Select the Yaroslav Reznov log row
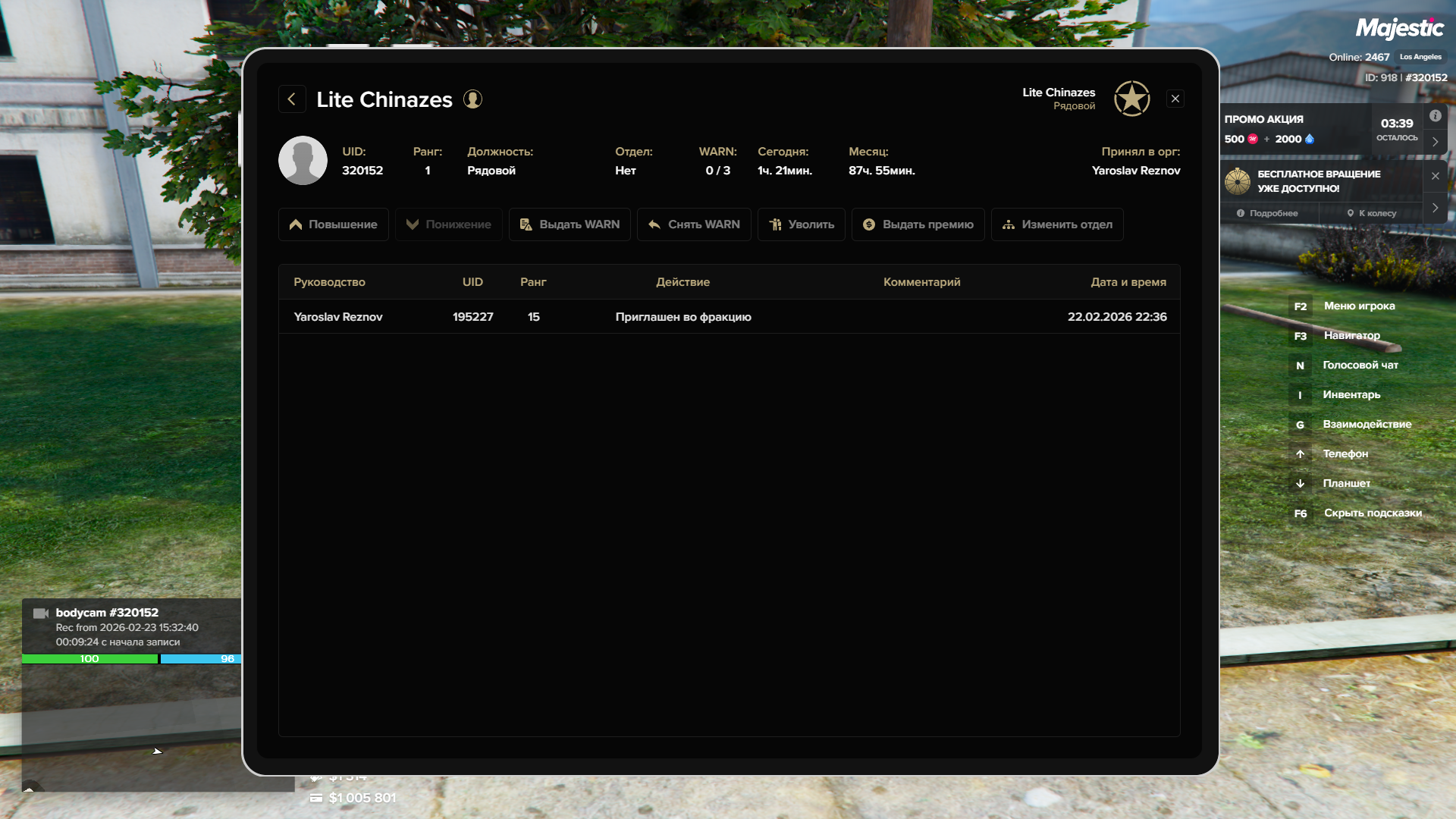The image size is (1456, 819). point(729,317)
